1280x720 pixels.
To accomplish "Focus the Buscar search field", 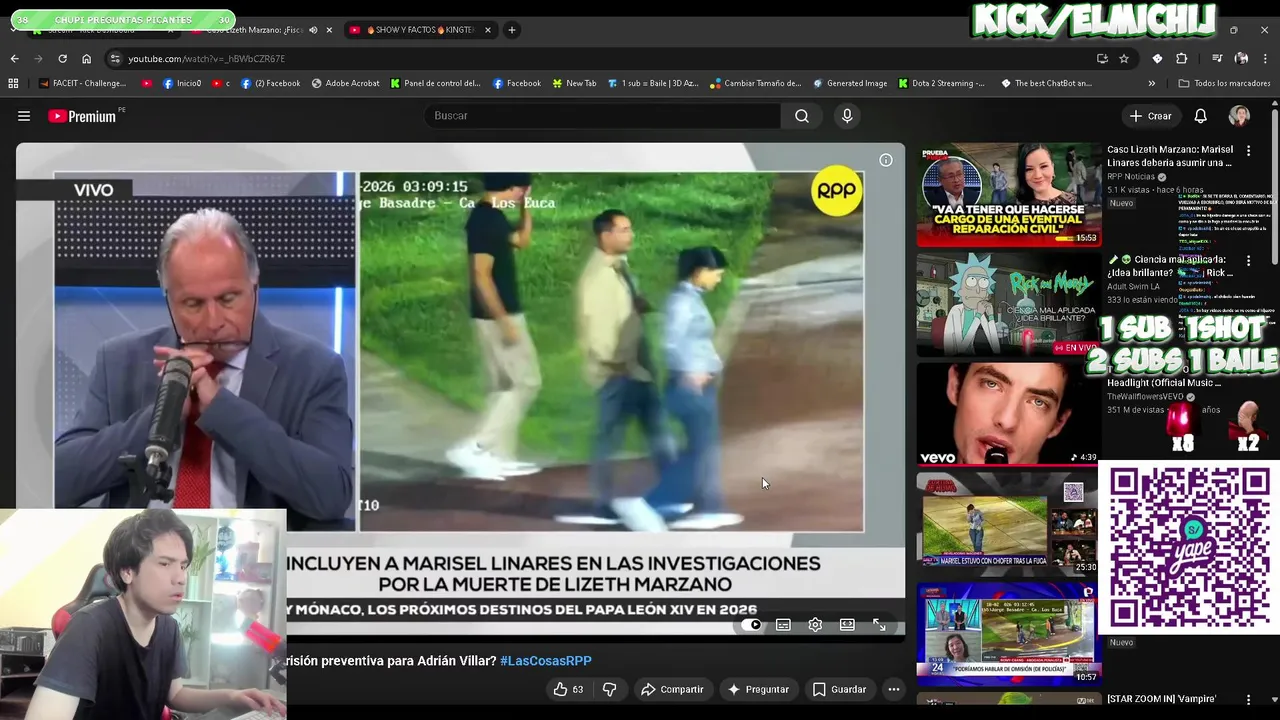I will [x=603, y=116].
